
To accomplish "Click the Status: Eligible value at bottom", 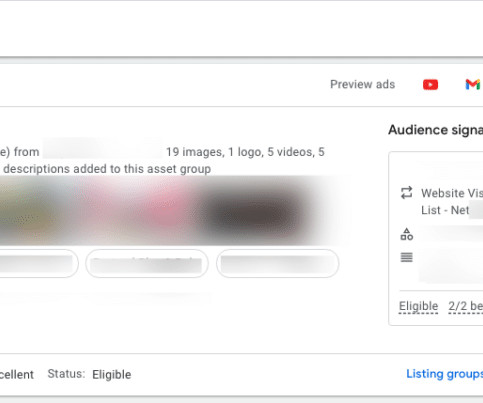I will tap(112, 375).
